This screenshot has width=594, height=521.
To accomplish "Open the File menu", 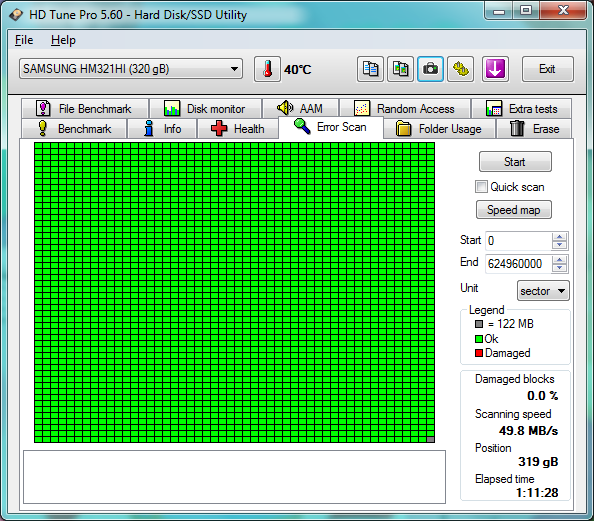I will pyautogui.click(x=24, y=40).
